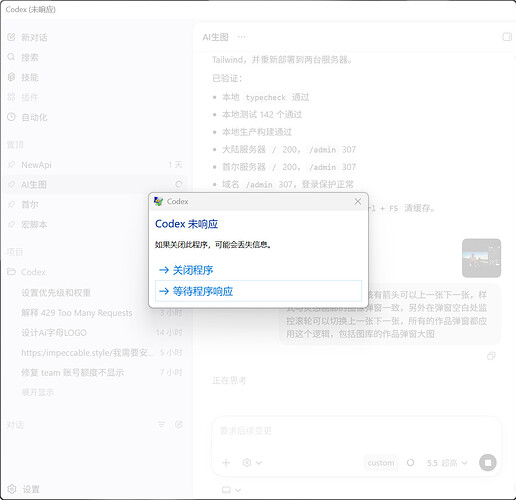
Task: Click the skills cube icon
Action: (11, 77)
